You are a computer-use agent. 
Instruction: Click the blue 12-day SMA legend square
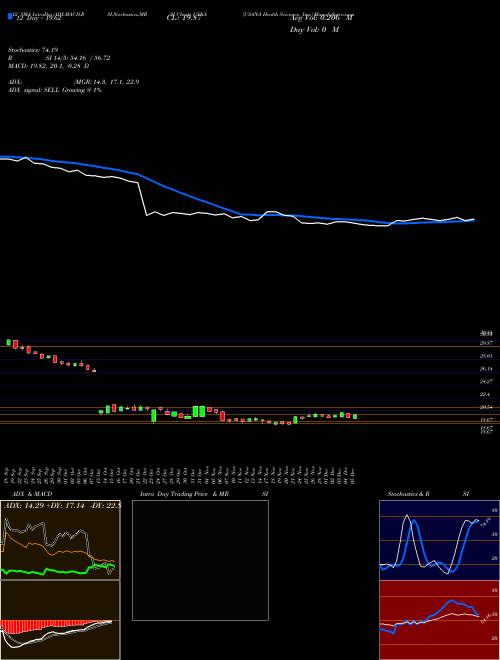(10, 17)
